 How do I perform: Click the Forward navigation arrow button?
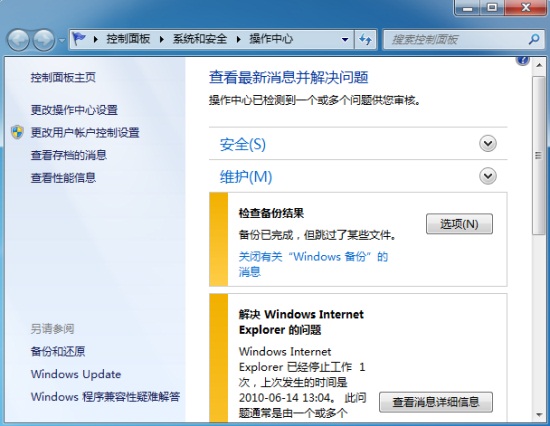44,40
